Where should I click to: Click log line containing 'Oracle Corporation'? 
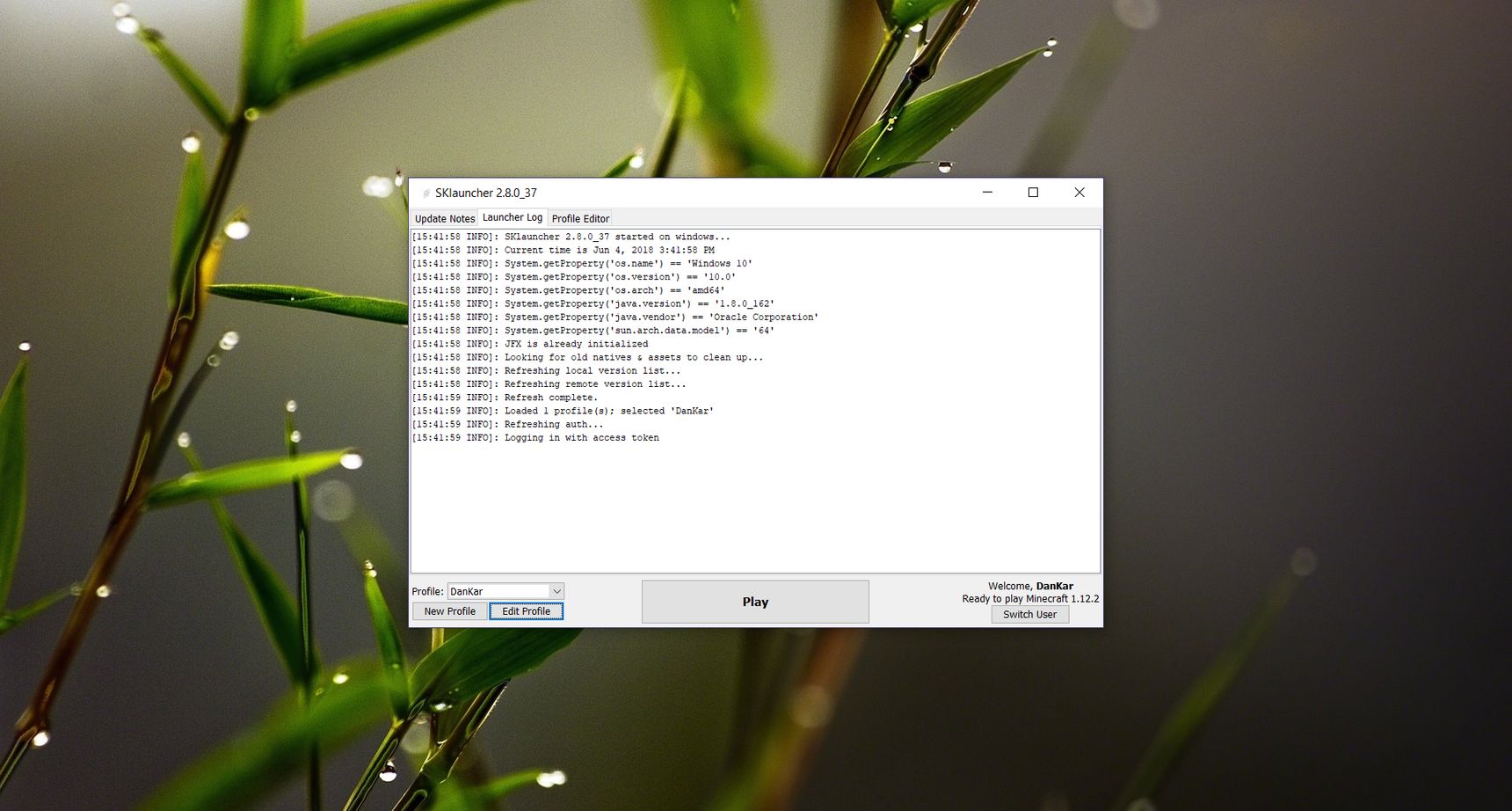point(614,317)
